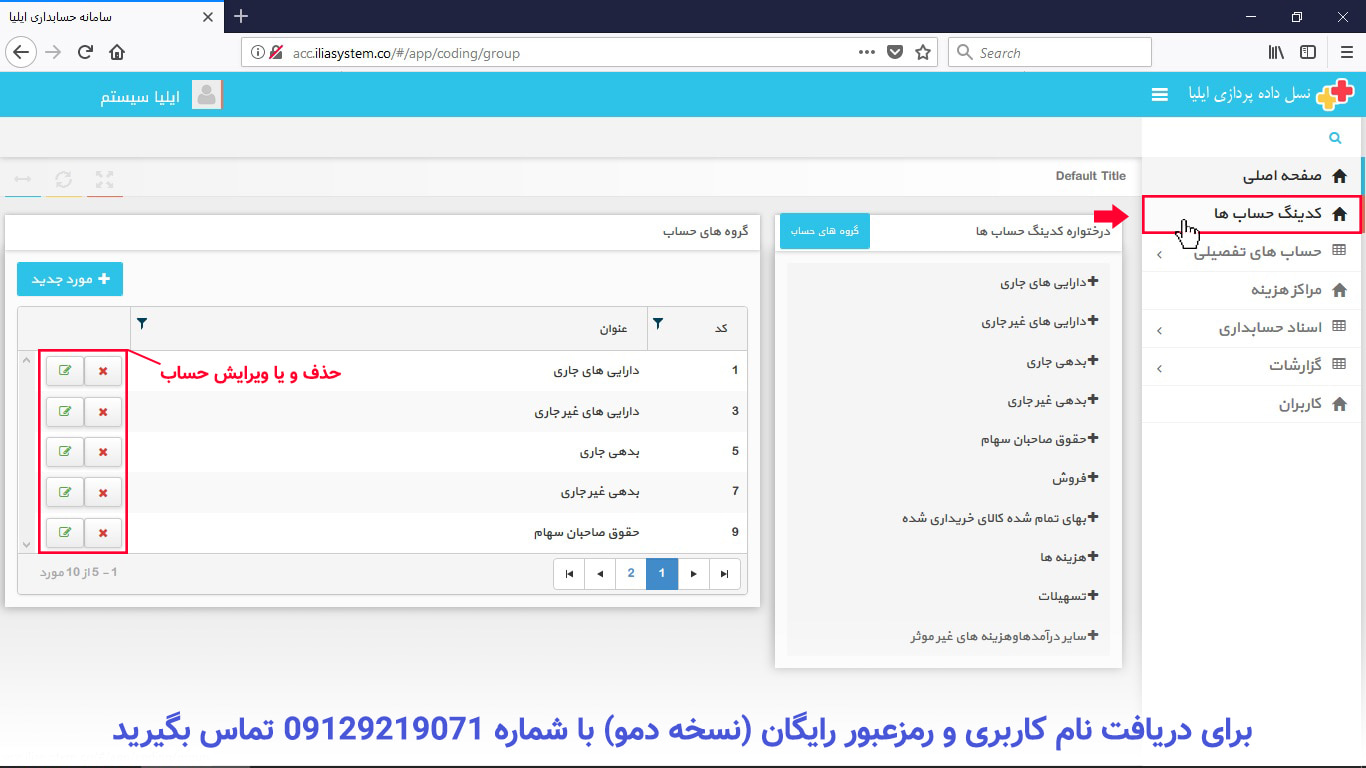The height and width of the screenshot is (768, 1366).
Task: Edit the دارایی های جاری row with the pencil icon
Action: 64,371
